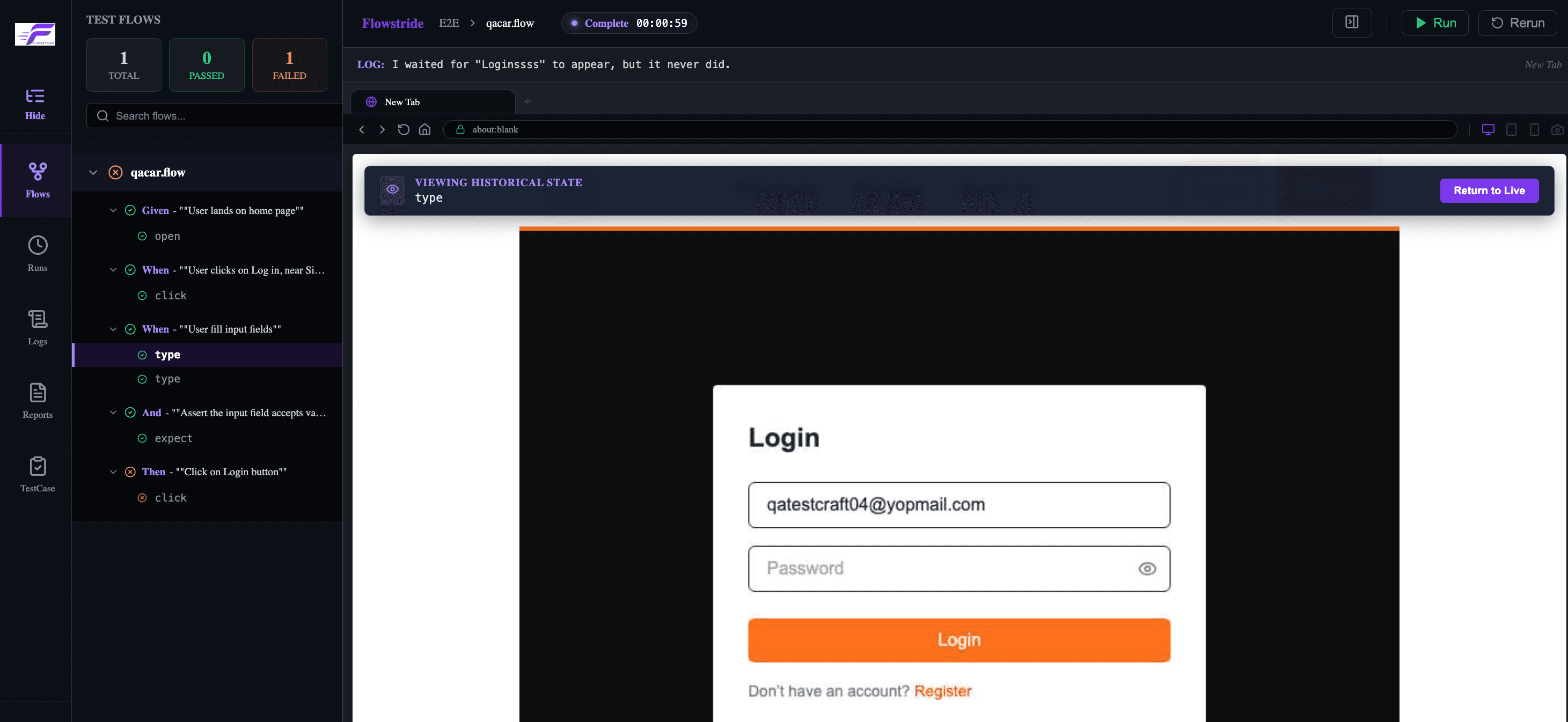
Task: Click Return to Live button
Action: [x=1489, y=190]
